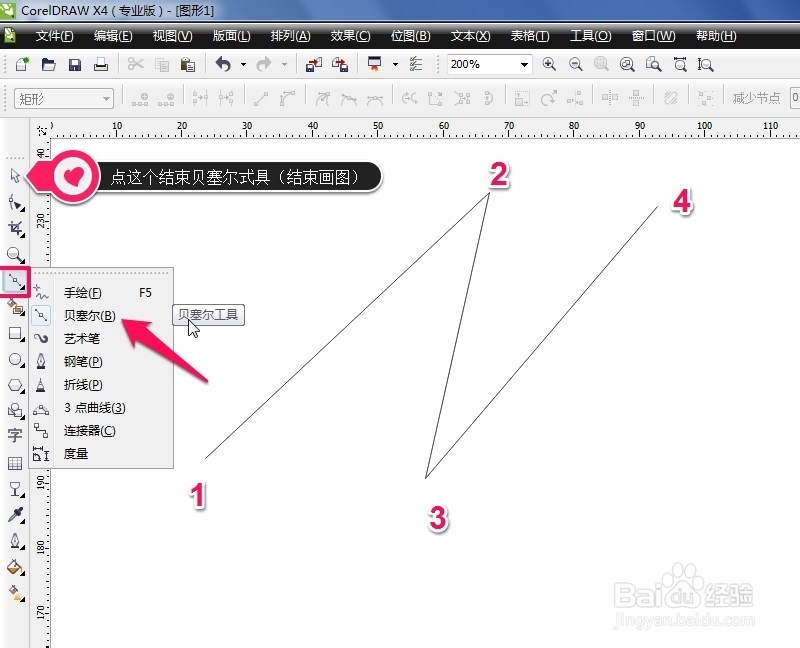Select the Zoom tool in toolbox
This screenshot has width=800, height=648.
(x=15, y=255)
